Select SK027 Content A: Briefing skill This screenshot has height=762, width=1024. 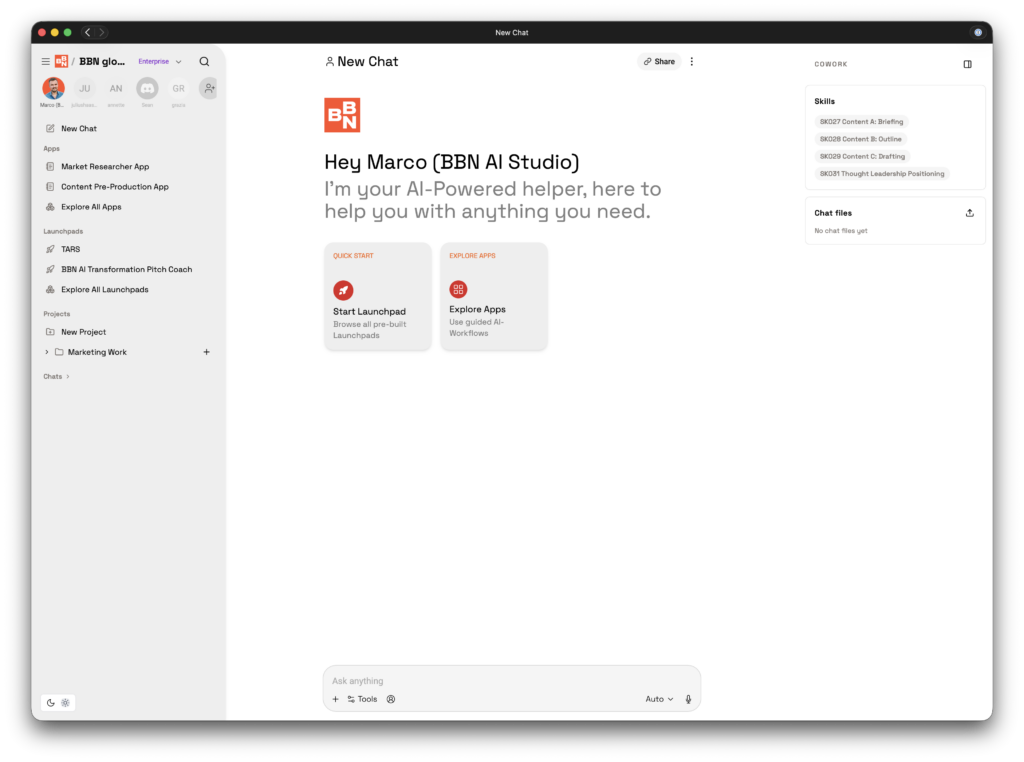pos(861,121)
